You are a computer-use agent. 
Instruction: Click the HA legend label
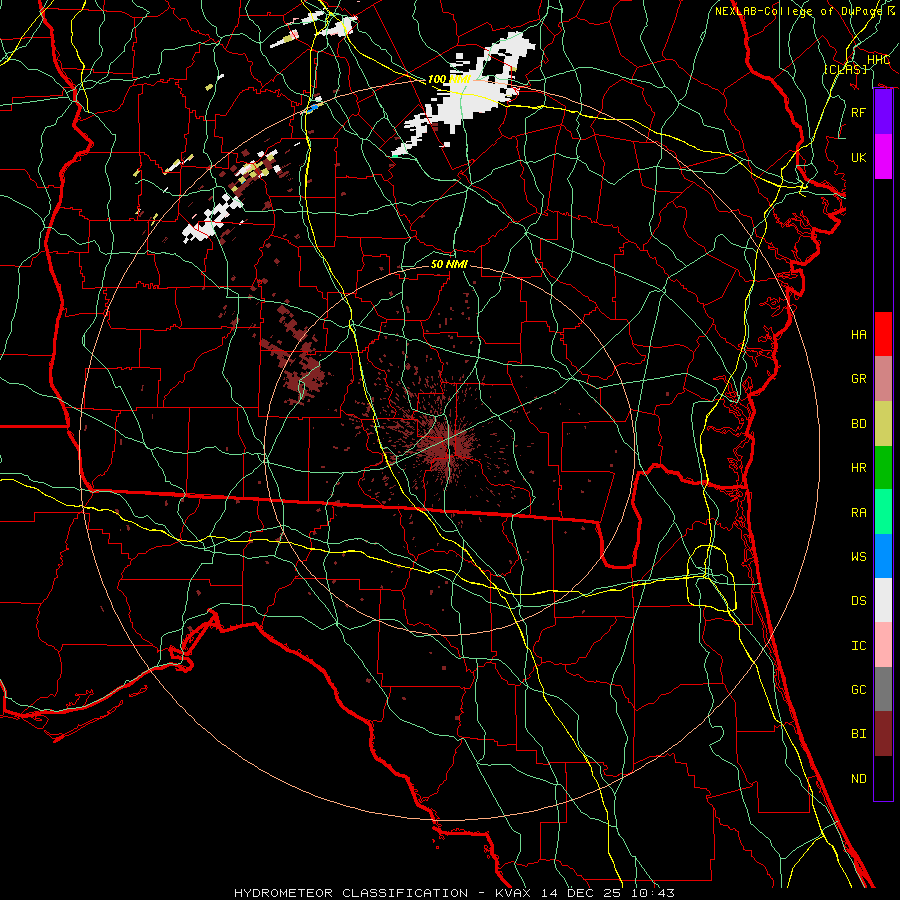click(x=859, y=334)
